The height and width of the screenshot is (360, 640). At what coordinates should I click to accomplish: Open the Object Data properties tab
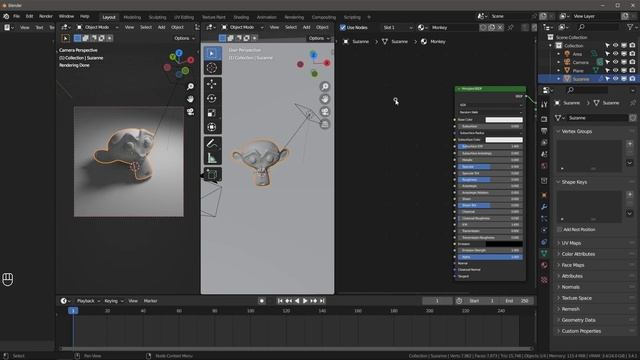click(x=544, y=253)
